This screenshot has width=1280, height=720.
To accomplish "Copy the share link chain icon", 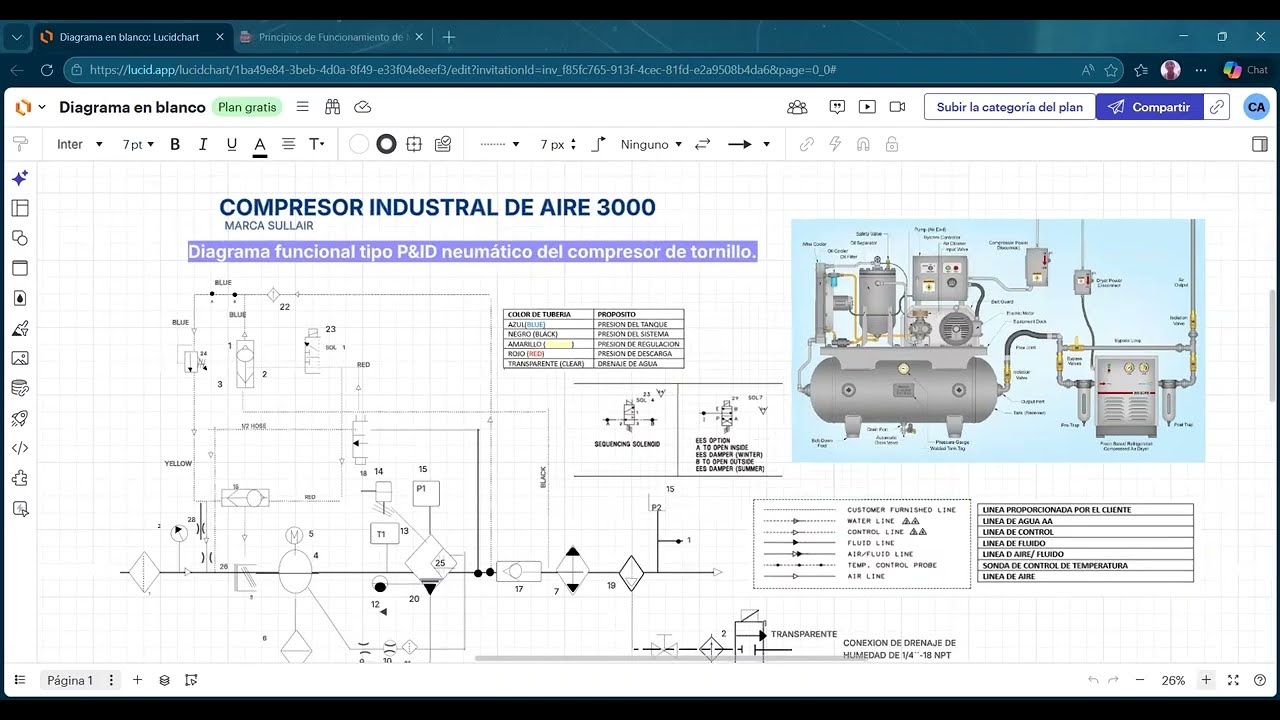I will (1217, 107).
